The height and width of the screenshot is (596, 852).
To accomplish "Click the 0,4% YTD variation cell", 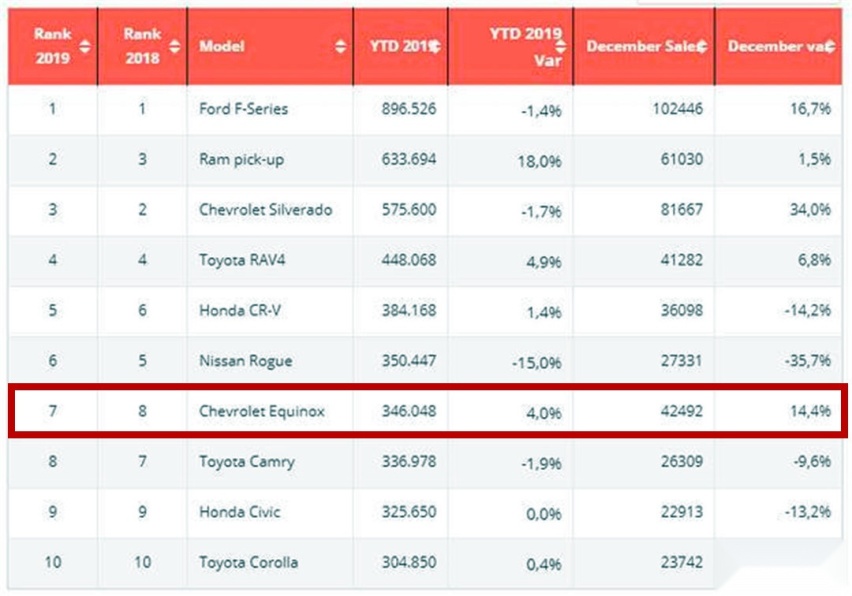I will click(x=544, y=564).
